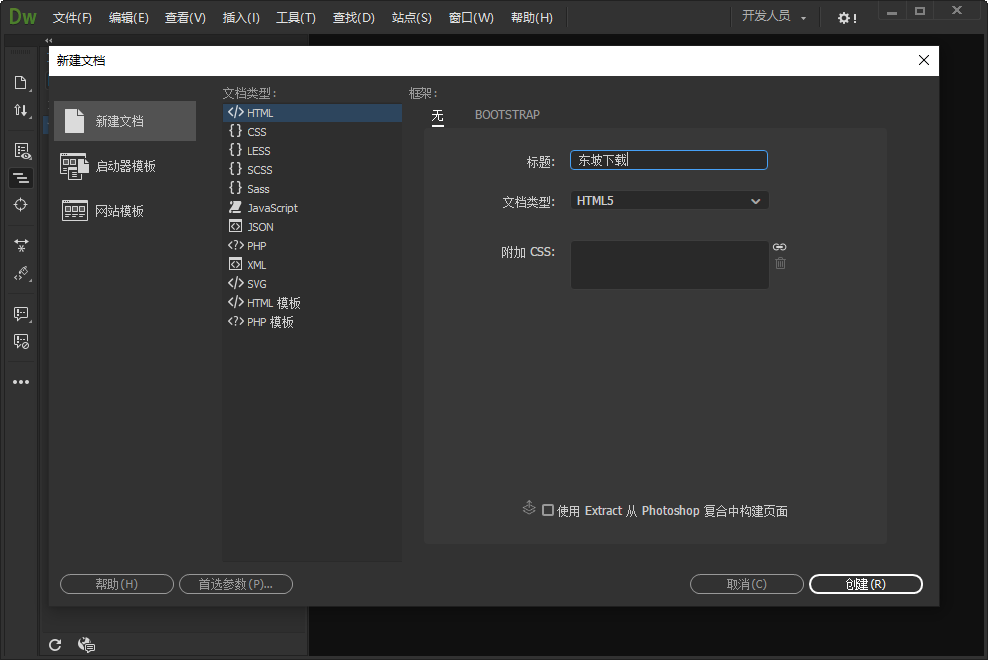Click the globe server icon at bottom
This screenshot has height=660, width=988.
click(86, 645)
